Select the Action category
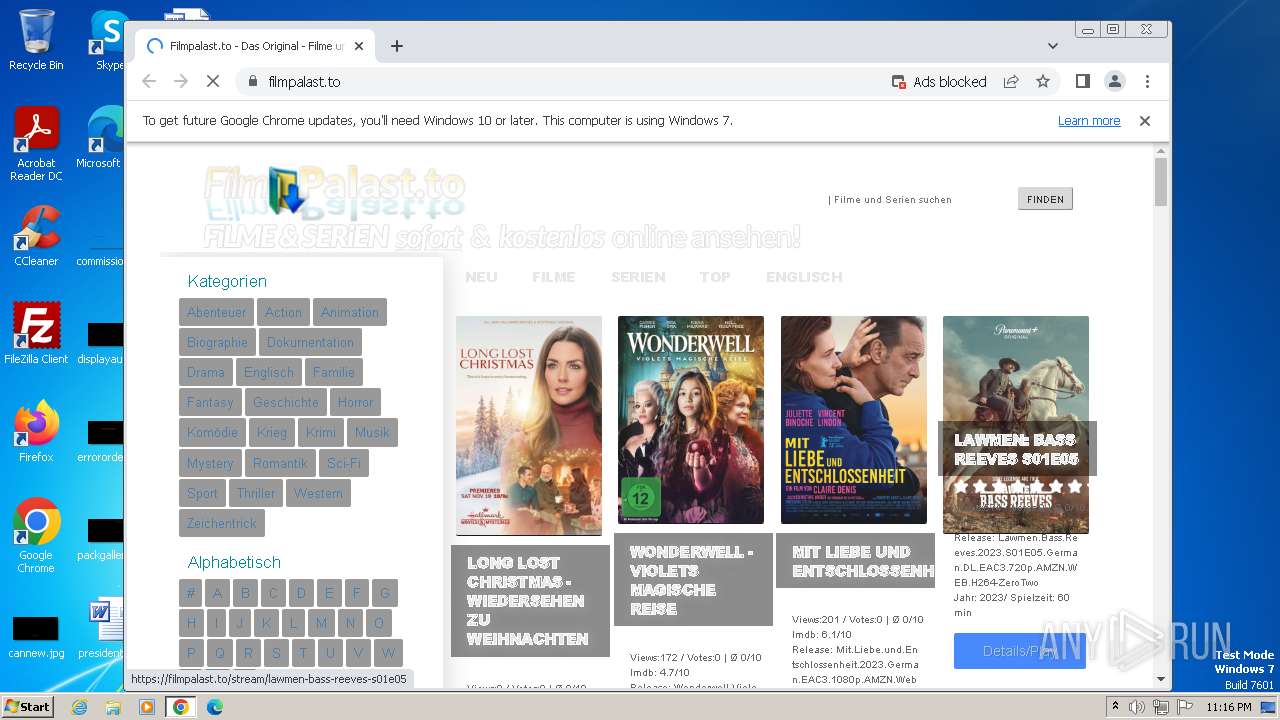The image size is (1280, 720). click(x=283, y=312)
